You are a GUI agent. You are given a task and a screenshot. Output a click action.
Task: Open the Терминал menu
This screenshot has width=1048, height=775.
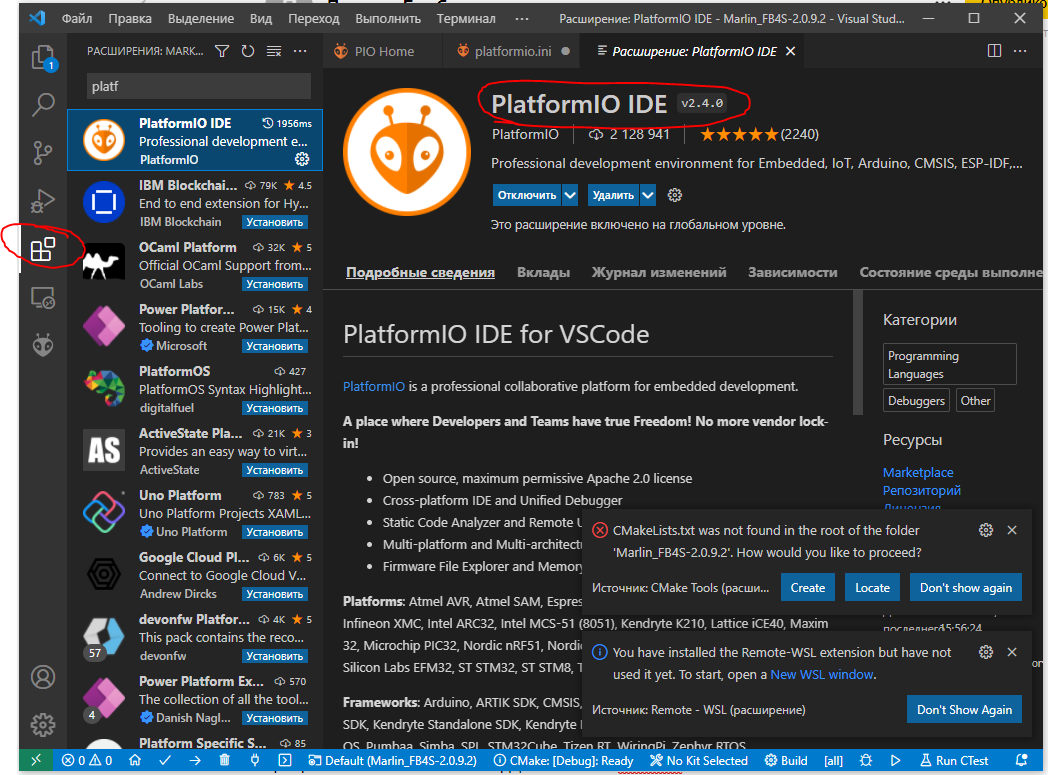466,19
